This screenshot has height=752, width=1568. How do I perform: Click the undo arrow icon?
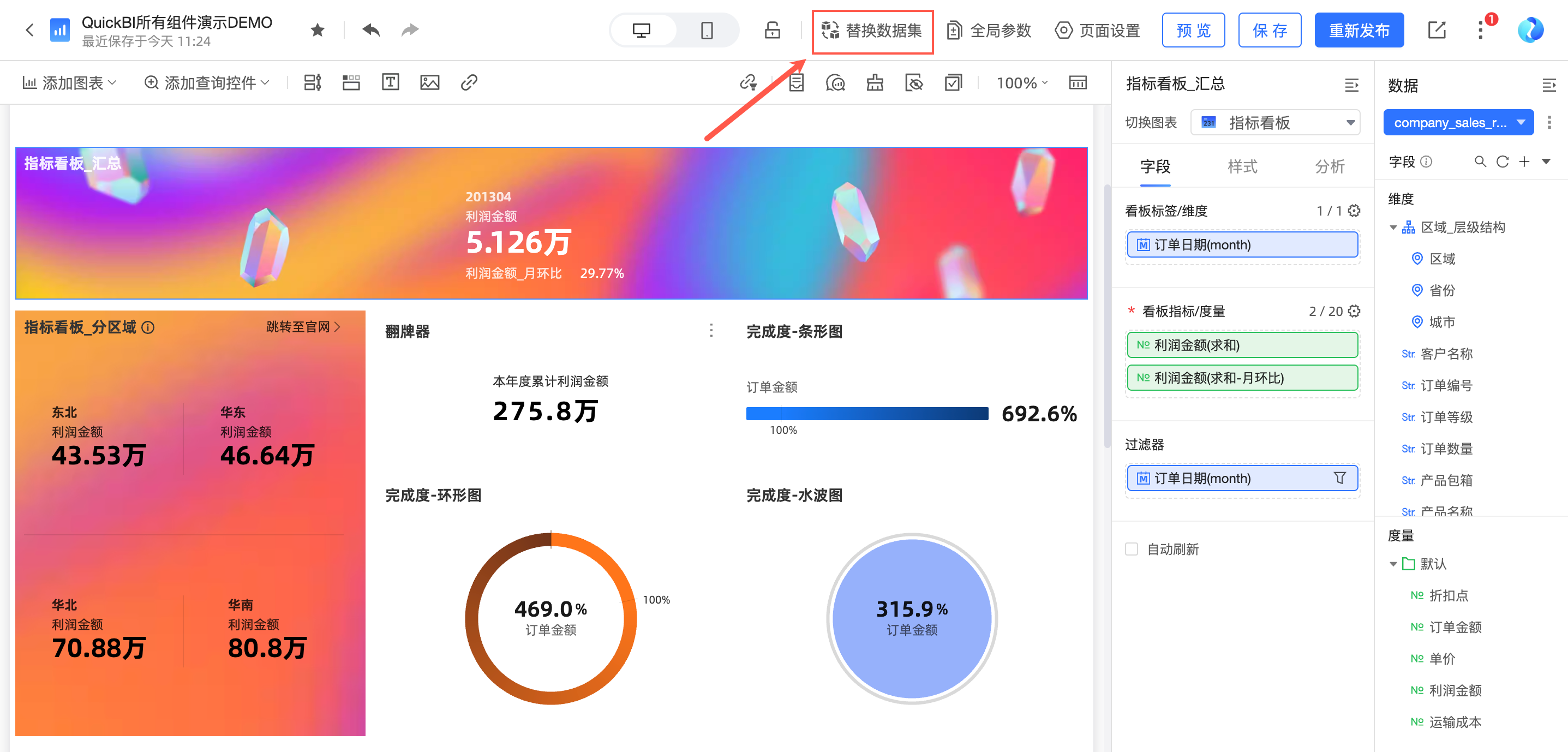[x=370, y=30]
